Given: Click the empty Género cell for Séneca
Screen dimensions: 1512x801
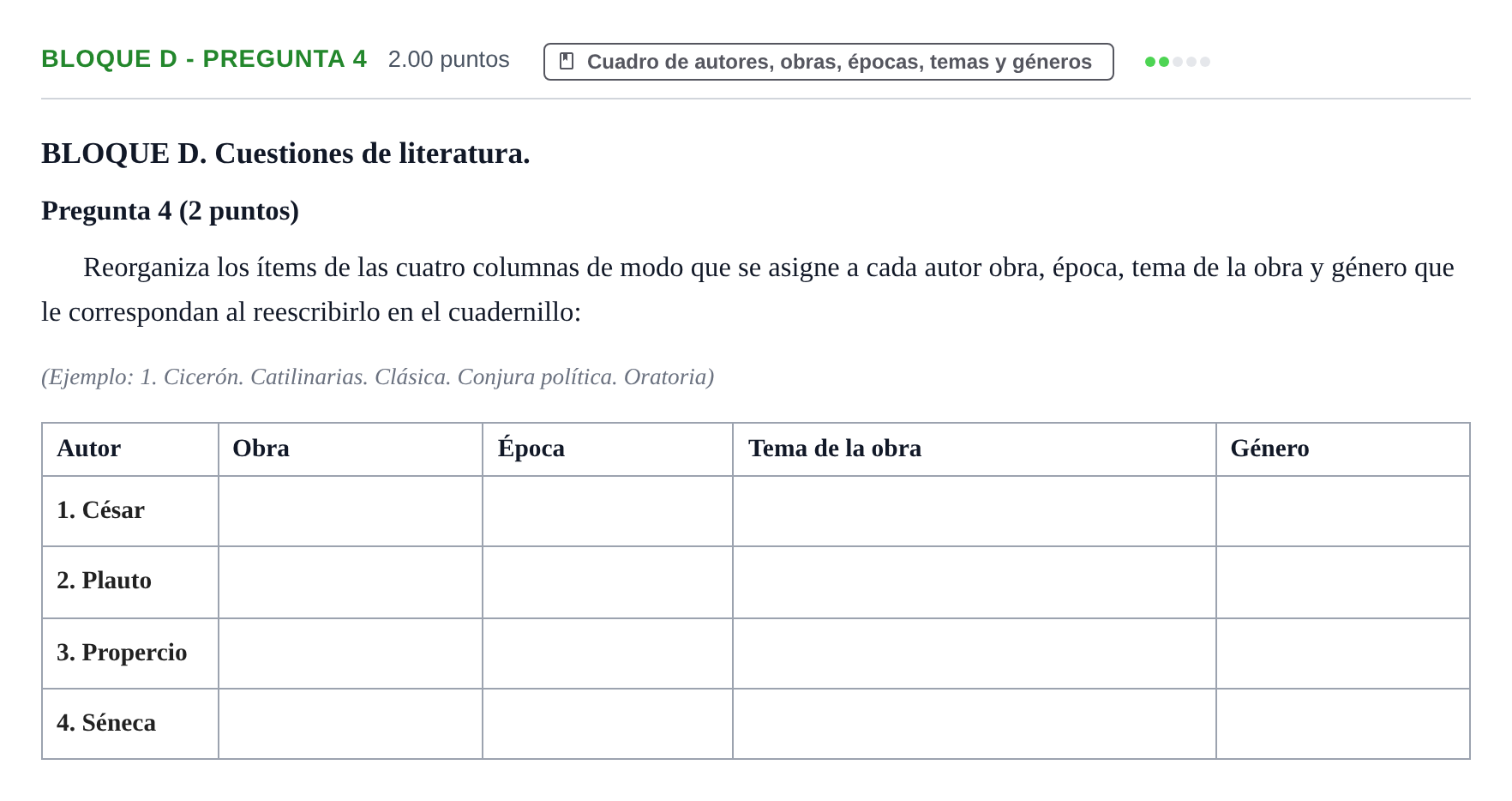Looking at the screenshot, I should coord(1343,724).
